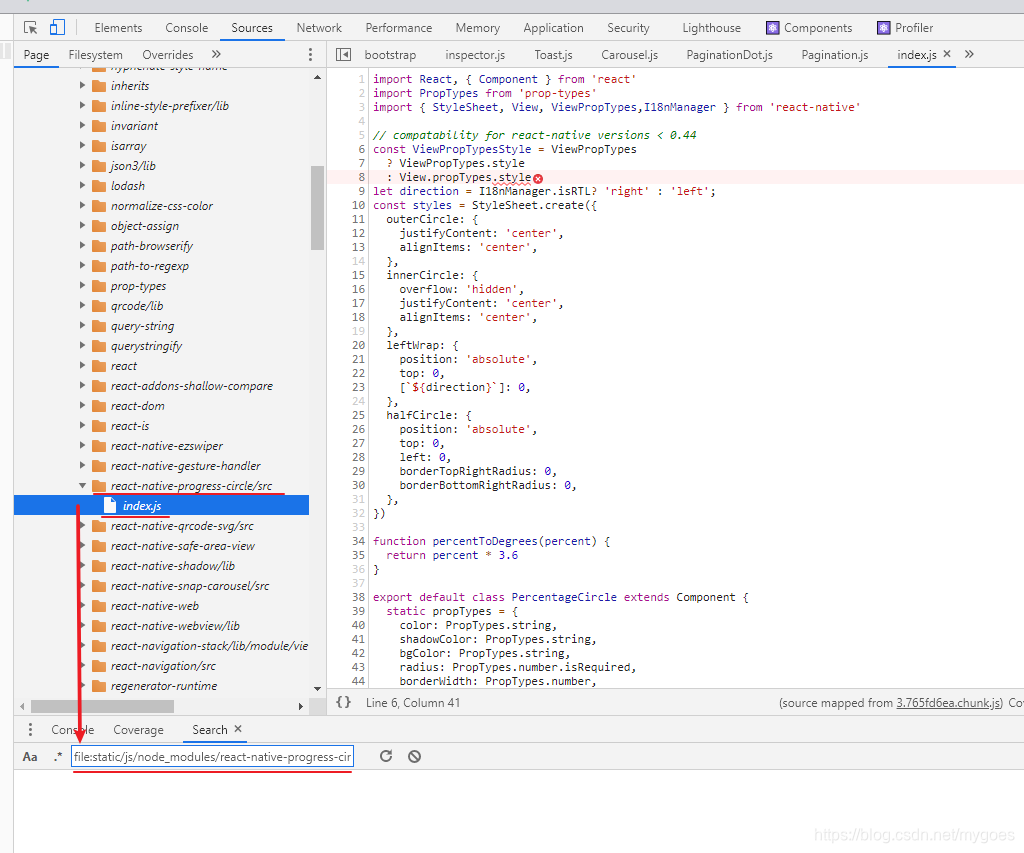Image resolution: width=1024 pixels, height=853 pixels.
Task: Expand the react-native-web folder
Action: (82, 605)
